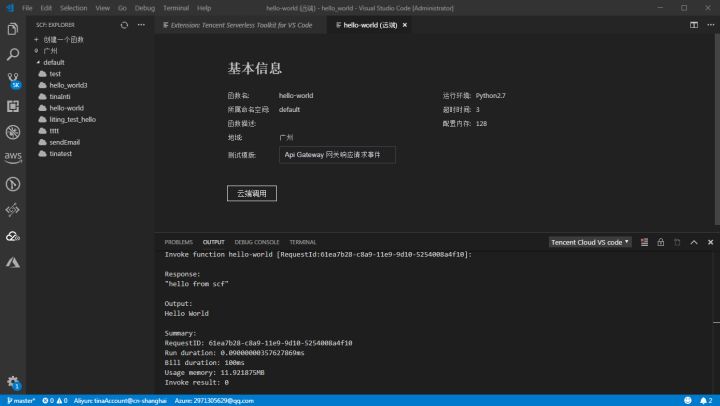Open the Explorer view in activity bar
This screenshot has width=720, height=406.
[x=13, y=29]
